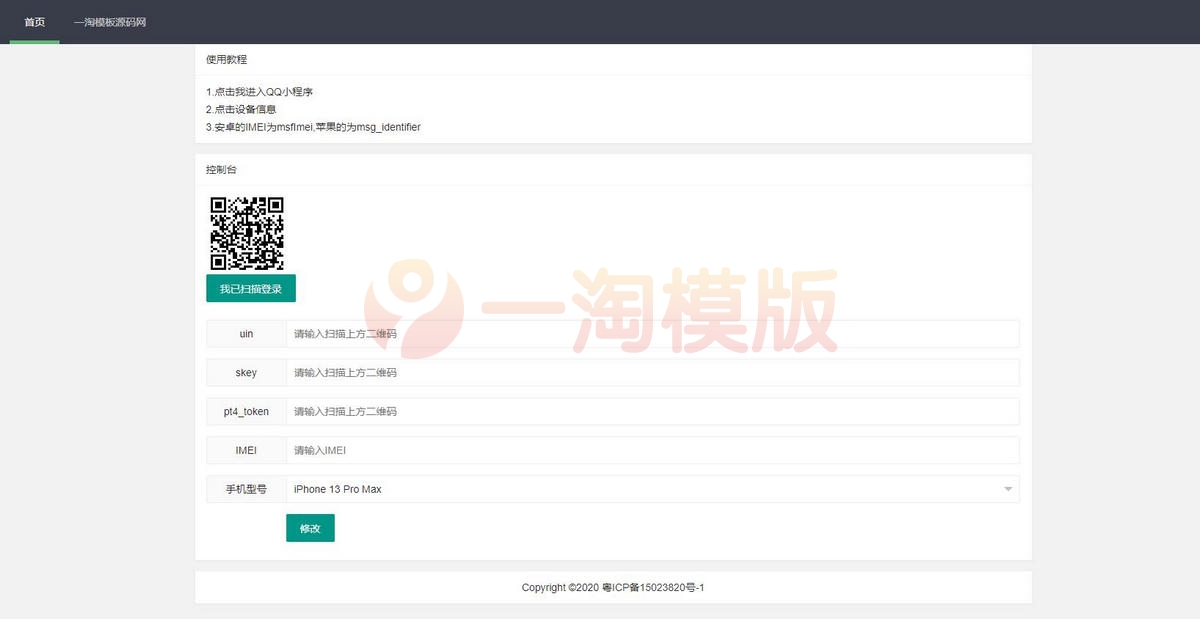Click the 手机型号 field label
This screenshot has height=619, width=1200.
245,489
